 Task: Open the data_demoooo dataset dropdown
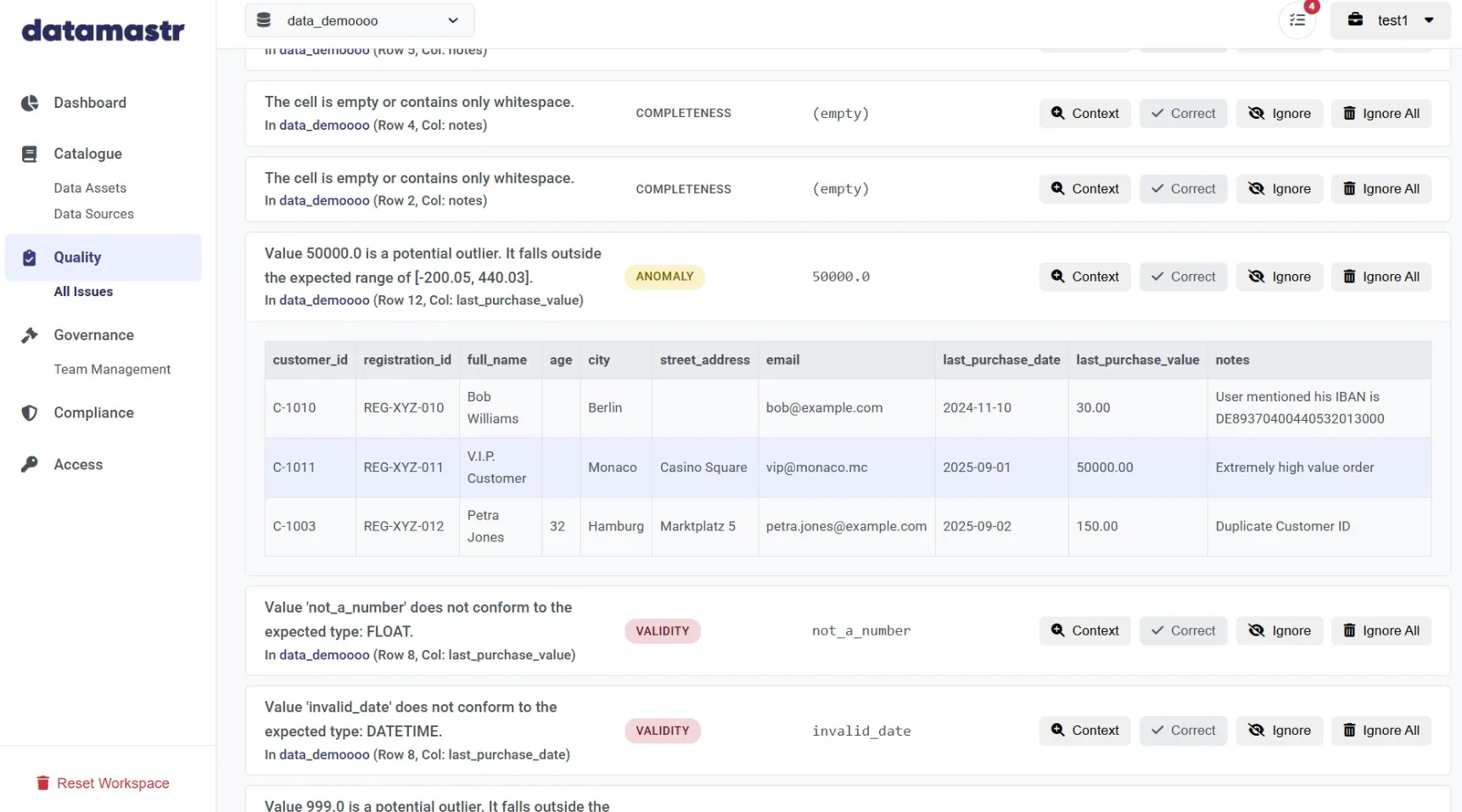(360, 20)
